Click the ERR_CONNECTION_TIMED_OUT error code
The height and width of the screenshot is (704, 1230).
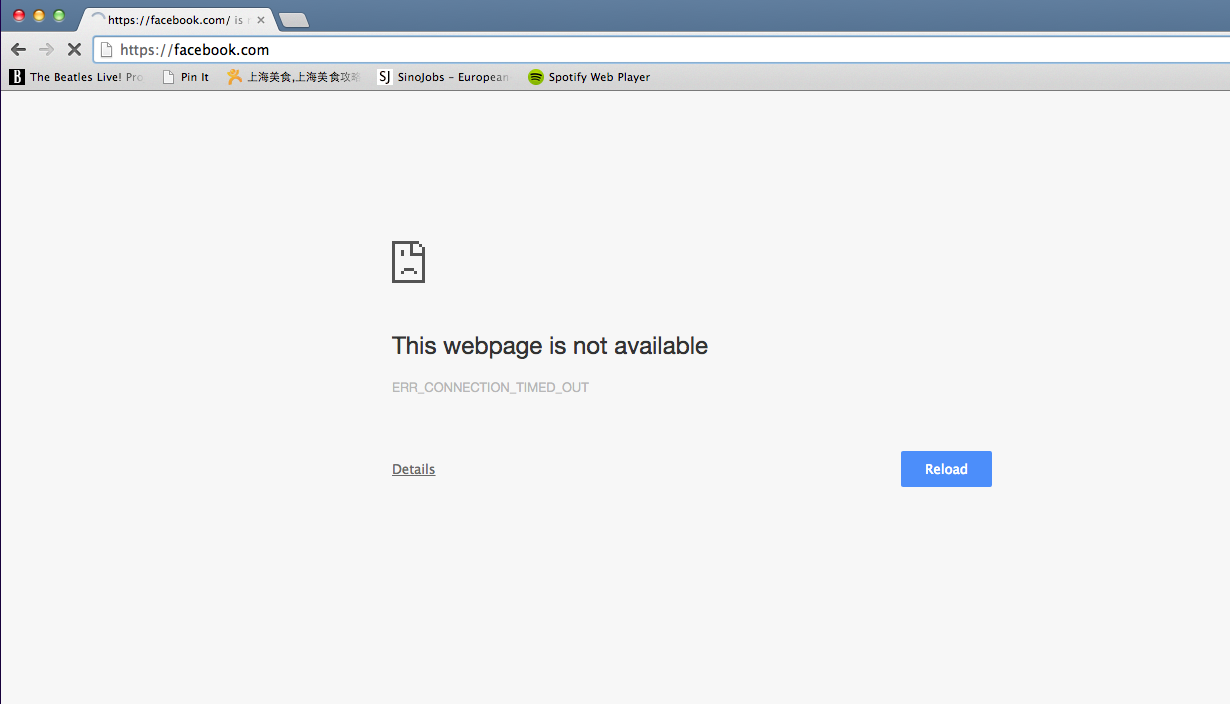coord(490,387)
